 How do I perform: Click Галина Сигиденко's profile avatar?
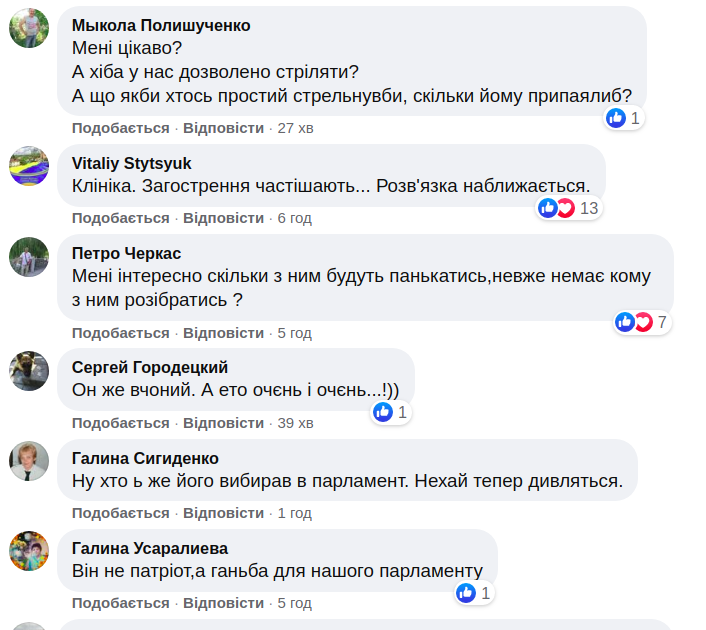click(x=29, y=461)
